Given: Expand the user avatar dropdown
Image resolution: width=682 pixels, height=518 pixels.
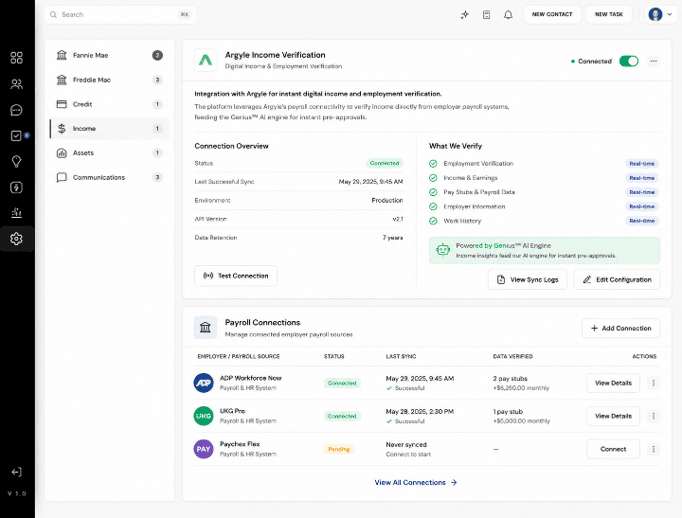Looking at the screenshot, I should click(670, 14).
